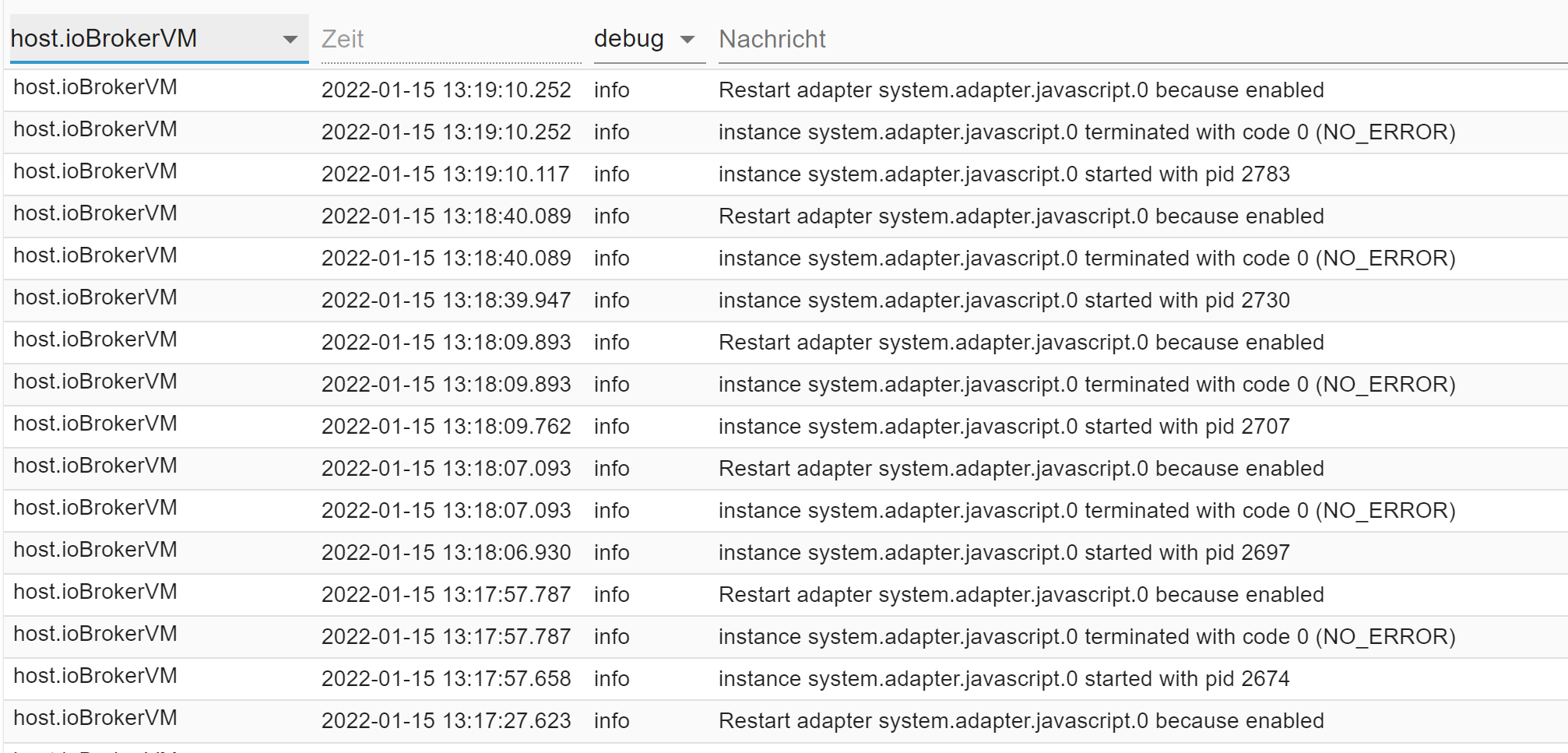1568x753 pixels.
Task: Click the info level at 13:17:57.658
Action: (611, 679)
